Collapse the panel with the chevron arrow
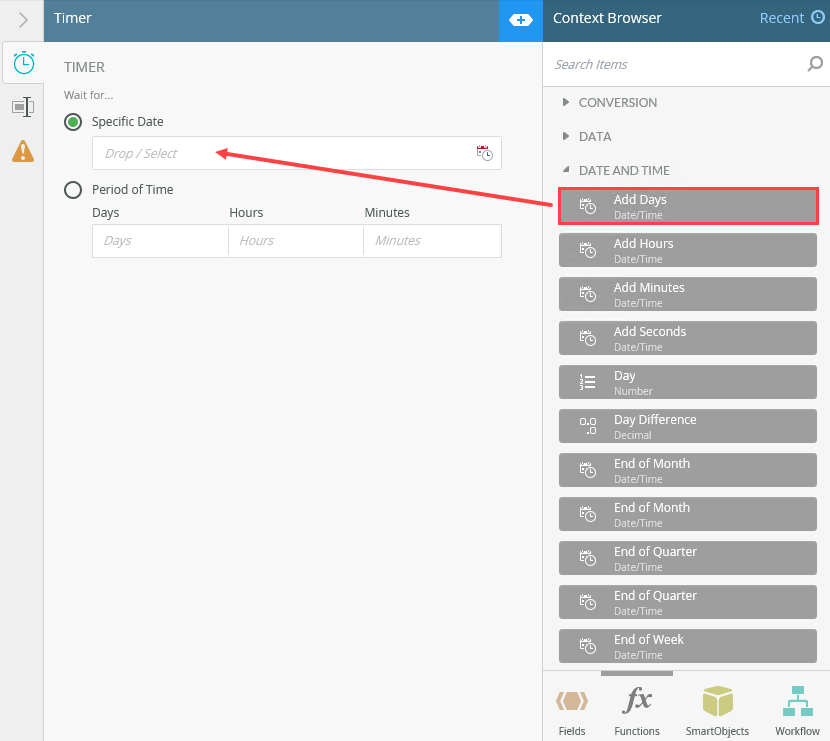The width and height of the screenshot is (830, 741). tap(22, 20)
